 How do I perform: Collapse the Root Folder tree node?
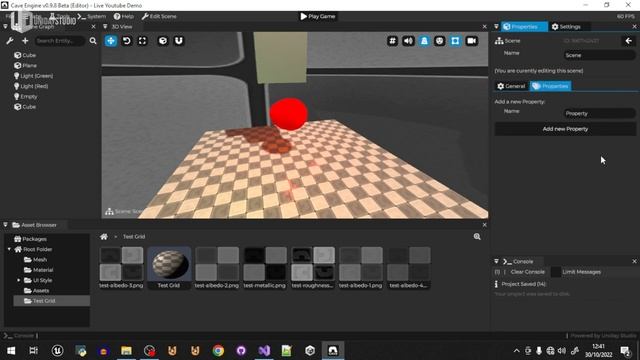[9, 249]
